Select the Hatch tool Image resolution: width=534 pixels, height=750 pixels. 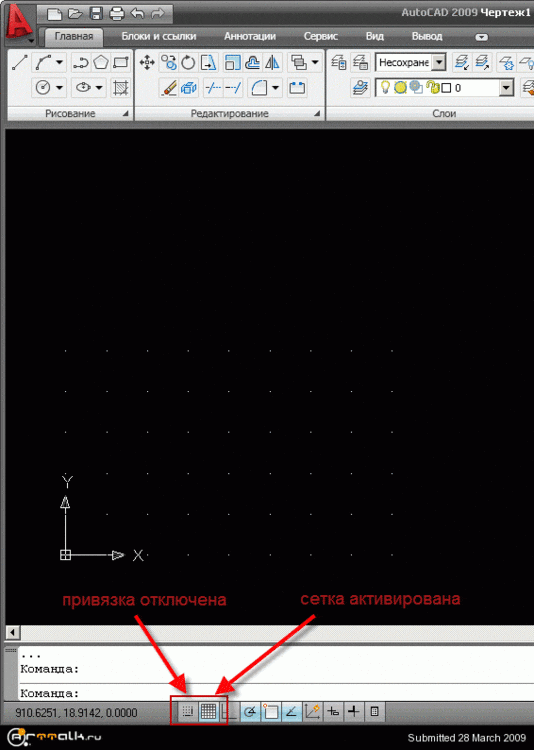[121, 88]
